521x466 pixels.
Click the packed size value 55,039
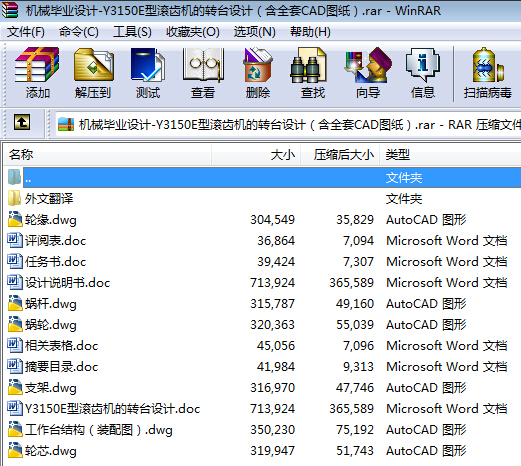click(x=355, y=325)
